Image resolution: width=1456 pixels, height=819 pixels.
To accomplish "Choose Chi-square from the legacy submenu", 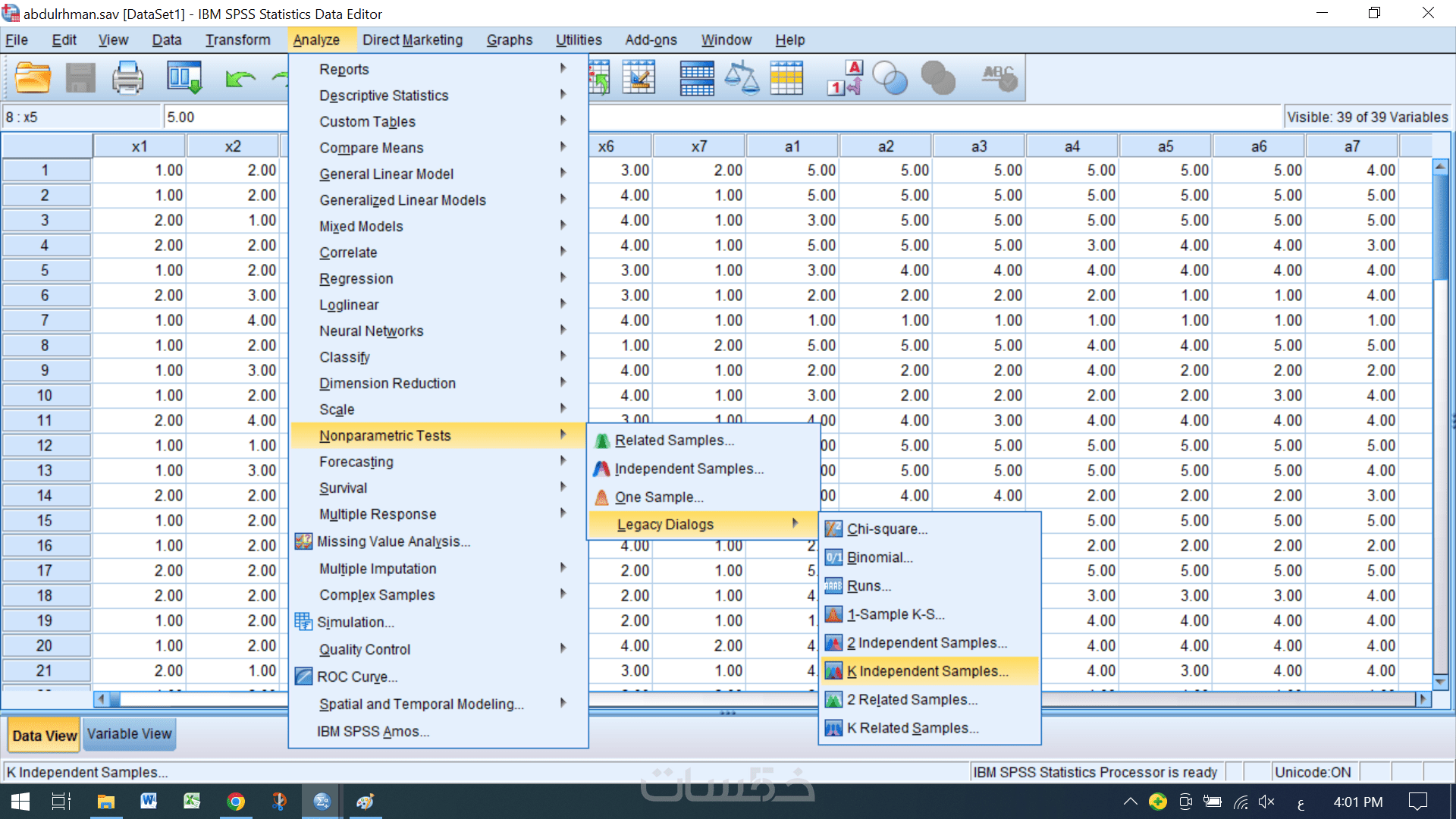I will pos(886,529).
